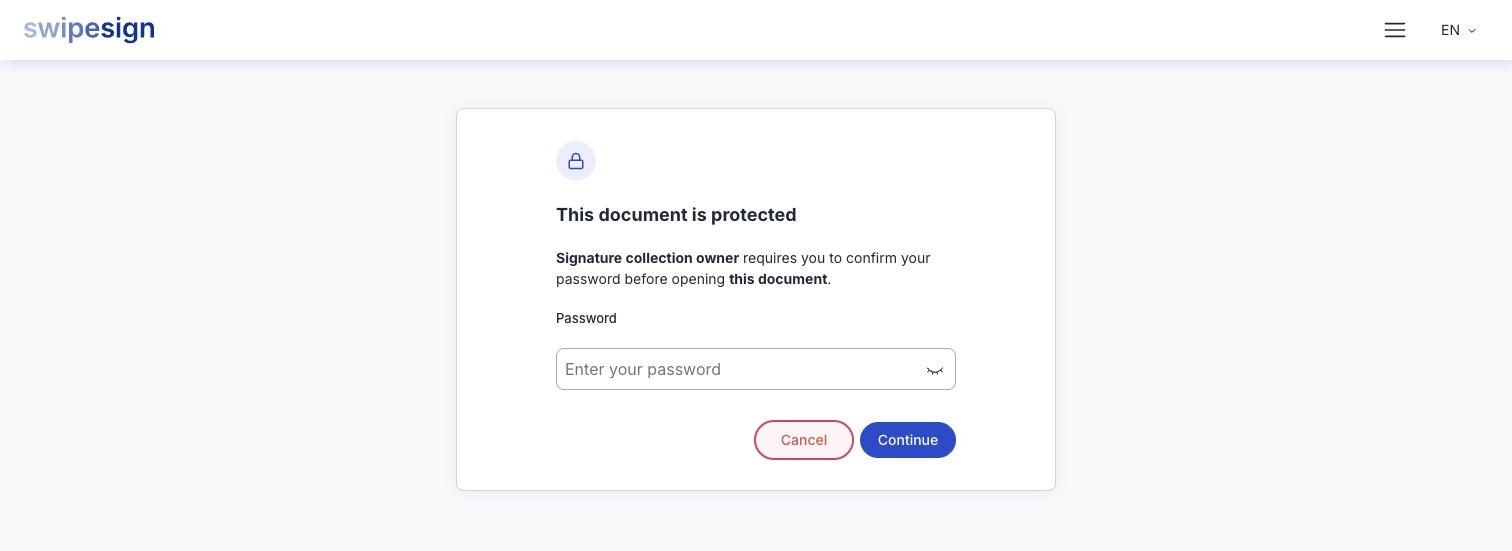Image resolution: width=1512 pixels, height=551 pixels.
Task: Click the padlock badge in the card
Action: tap(576, 161)
